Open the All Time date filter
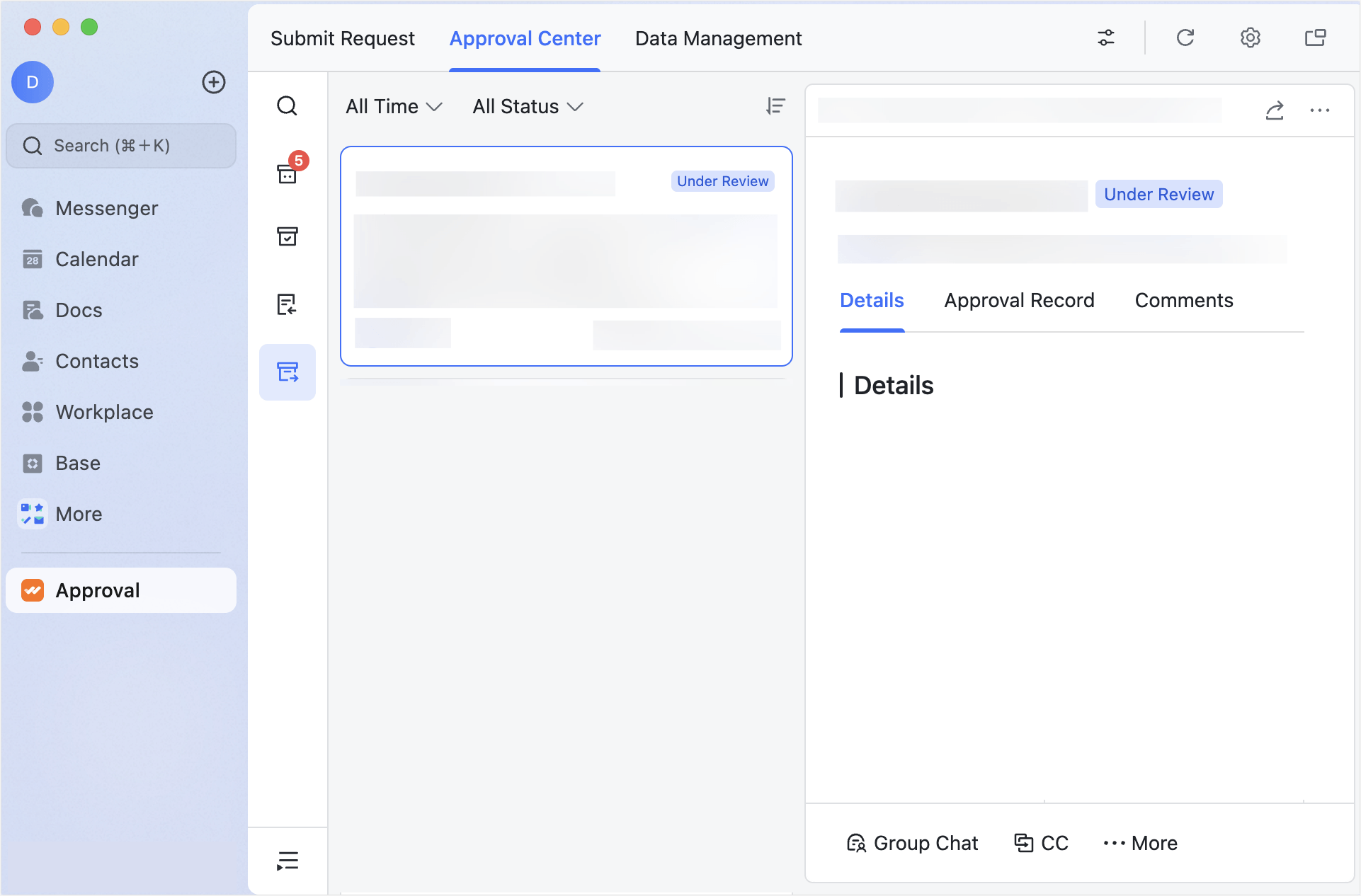This screenshot has height=896, width=1361. tap(394, 106)
